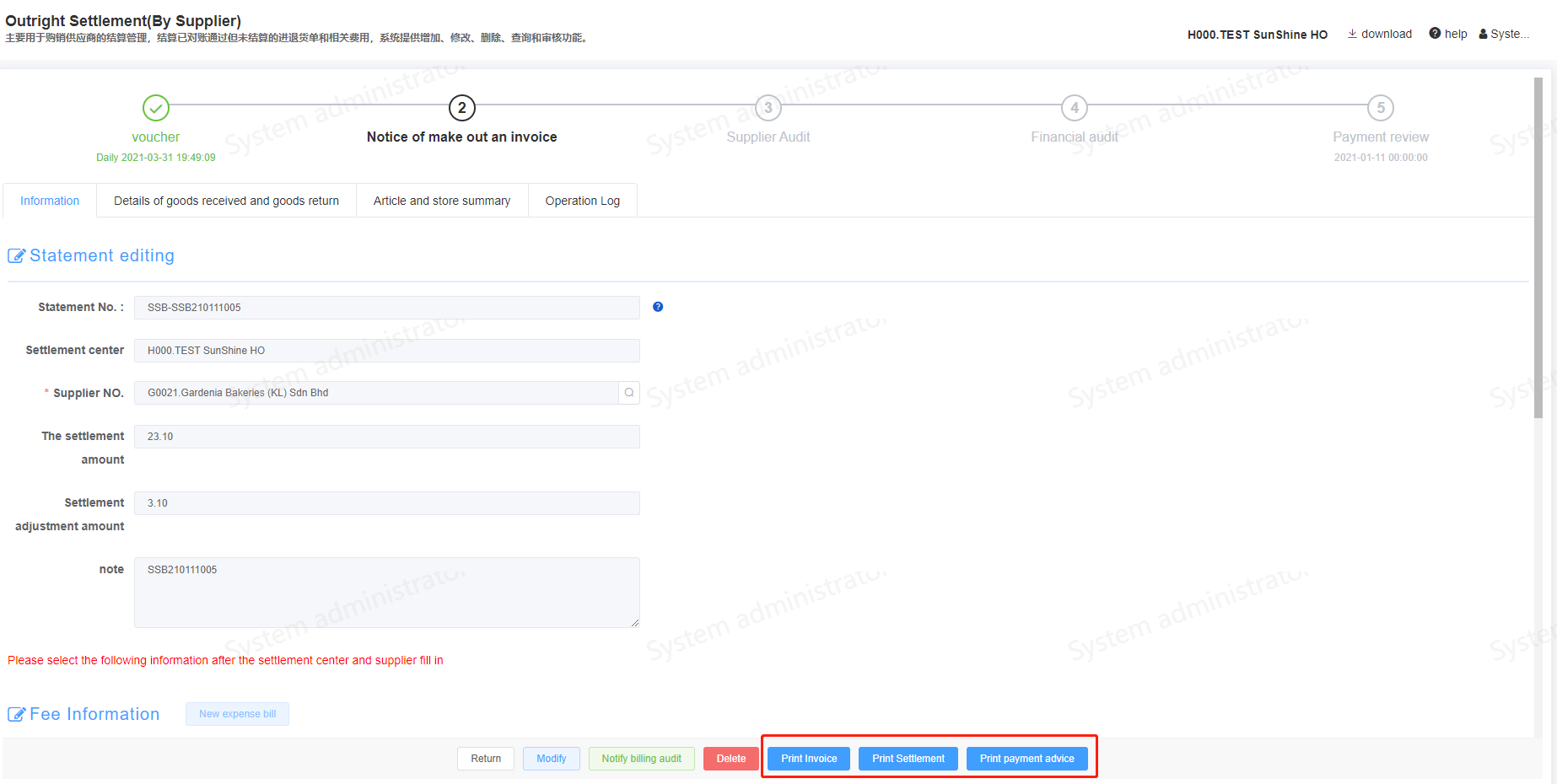Open Details of goods received and goods return tab
The width and height of the screenshot is (1557, 784).
click(x=226, y=201)
